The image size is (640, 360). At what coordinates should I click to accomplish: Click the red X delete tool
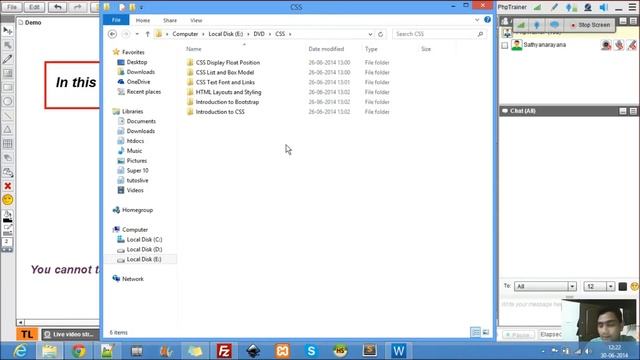point(7,186)
